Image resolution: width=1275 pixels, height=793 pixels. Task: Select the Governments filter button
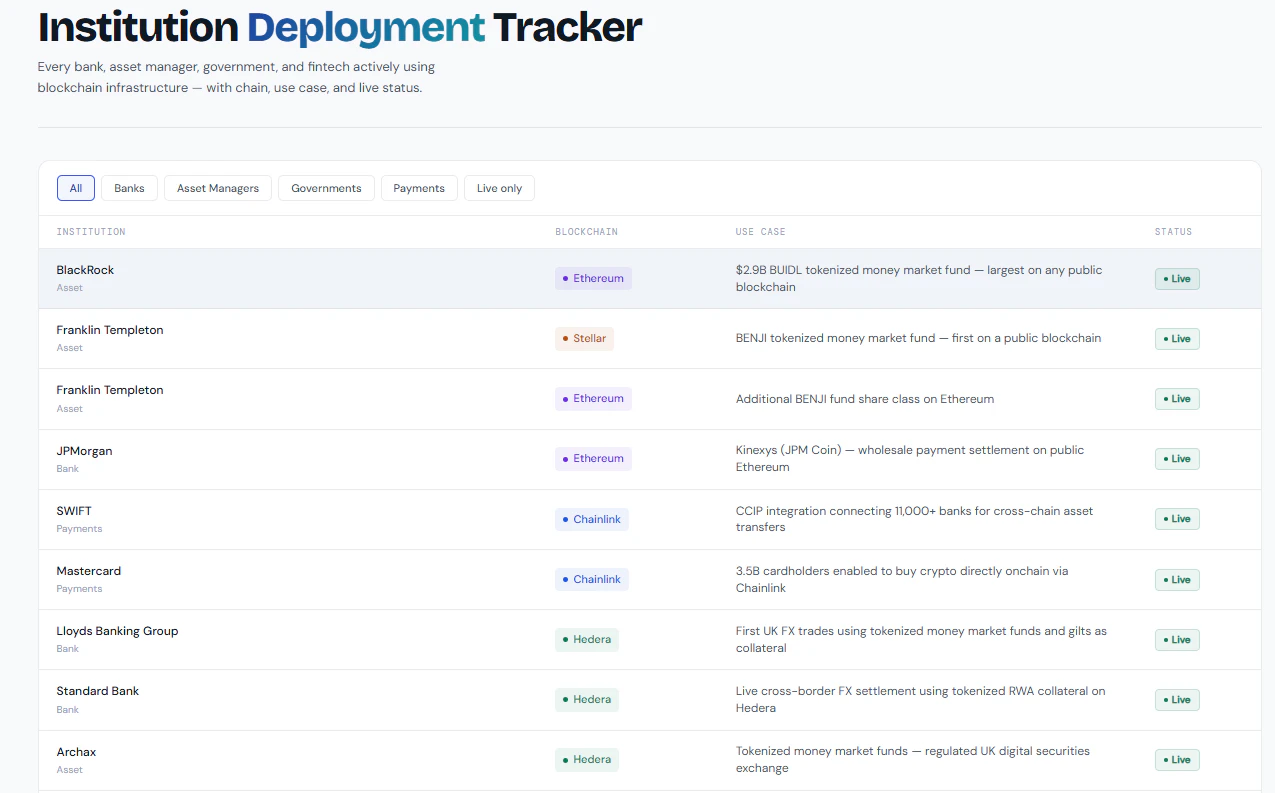click(326, 187)
